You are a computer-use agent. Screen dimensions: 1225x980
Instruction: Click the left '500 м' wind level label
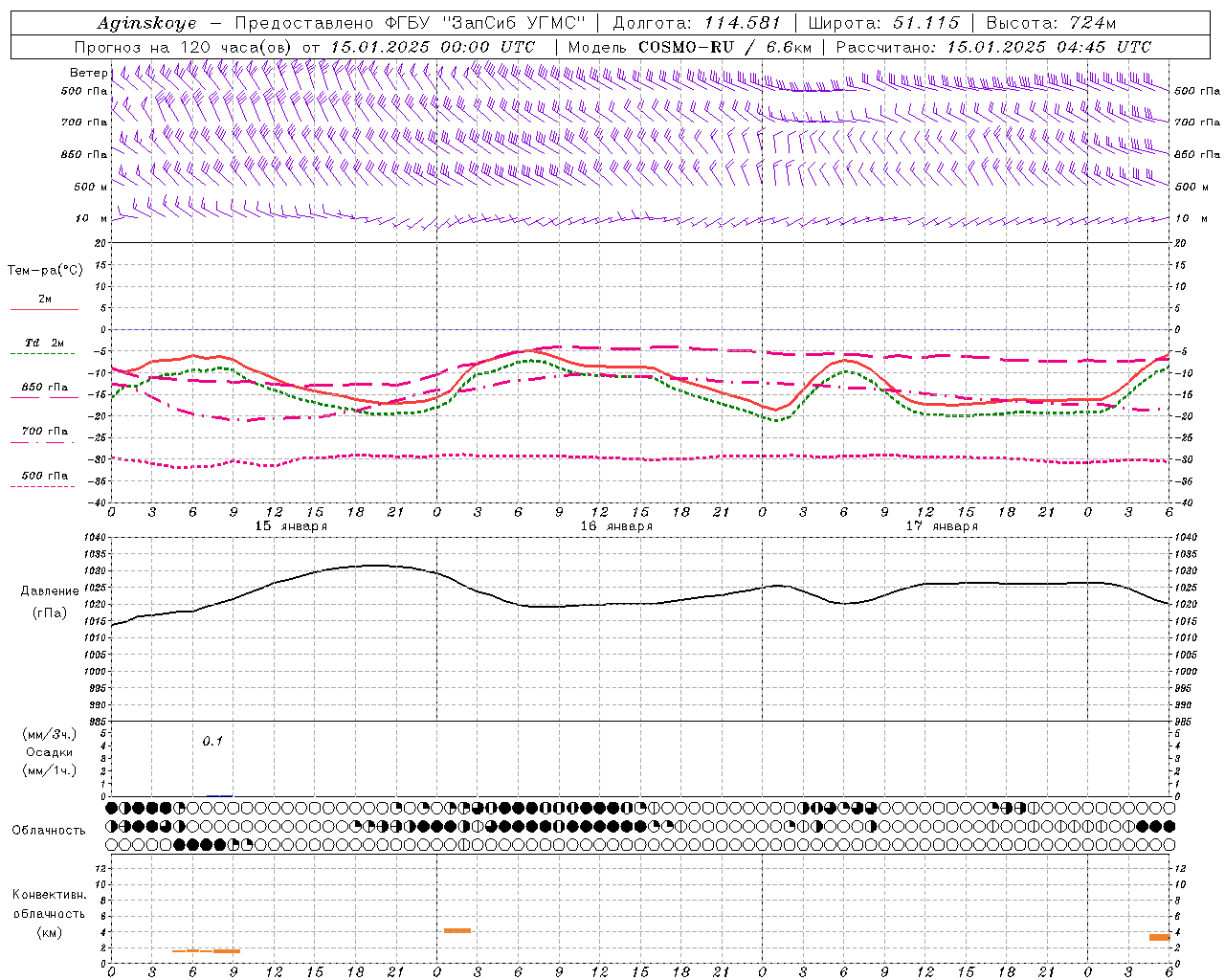tap(92, 187)
